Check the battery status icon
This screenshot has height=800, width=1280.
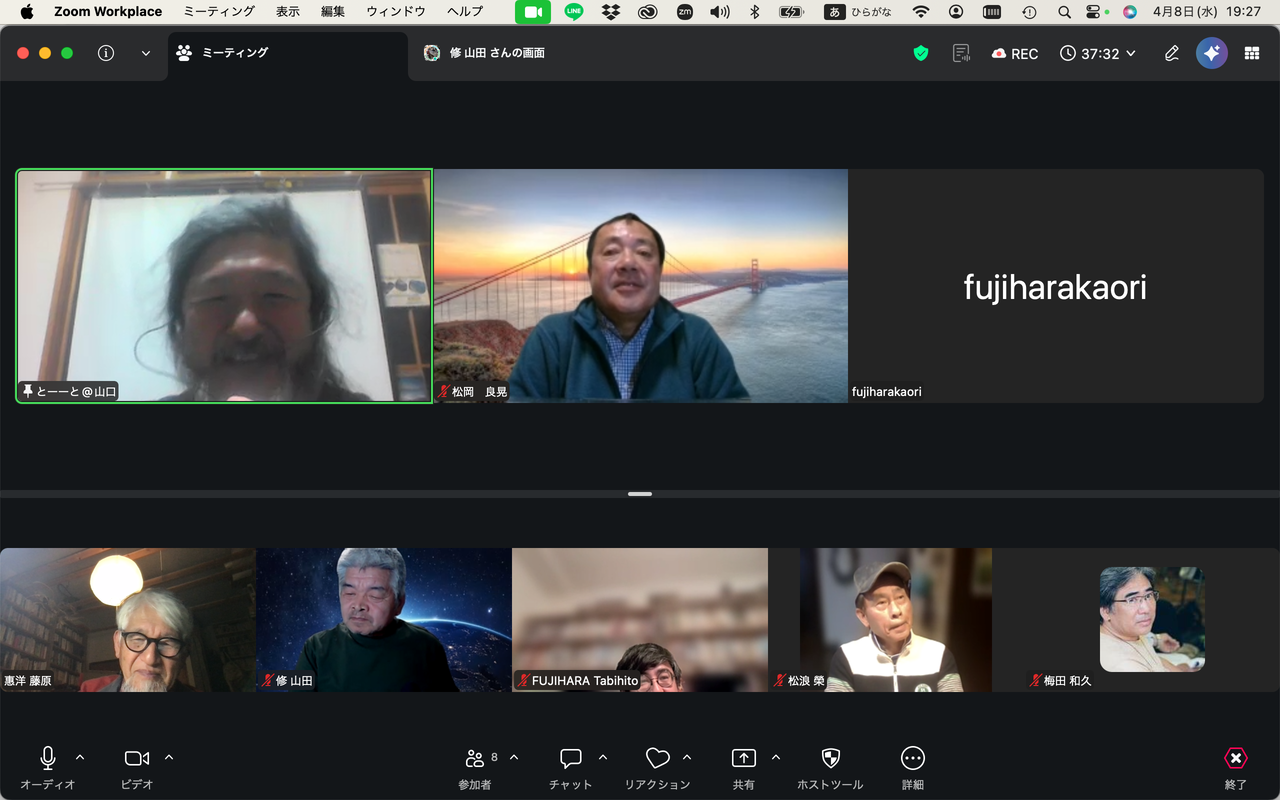pyautogui.click(x=792, y=12)
